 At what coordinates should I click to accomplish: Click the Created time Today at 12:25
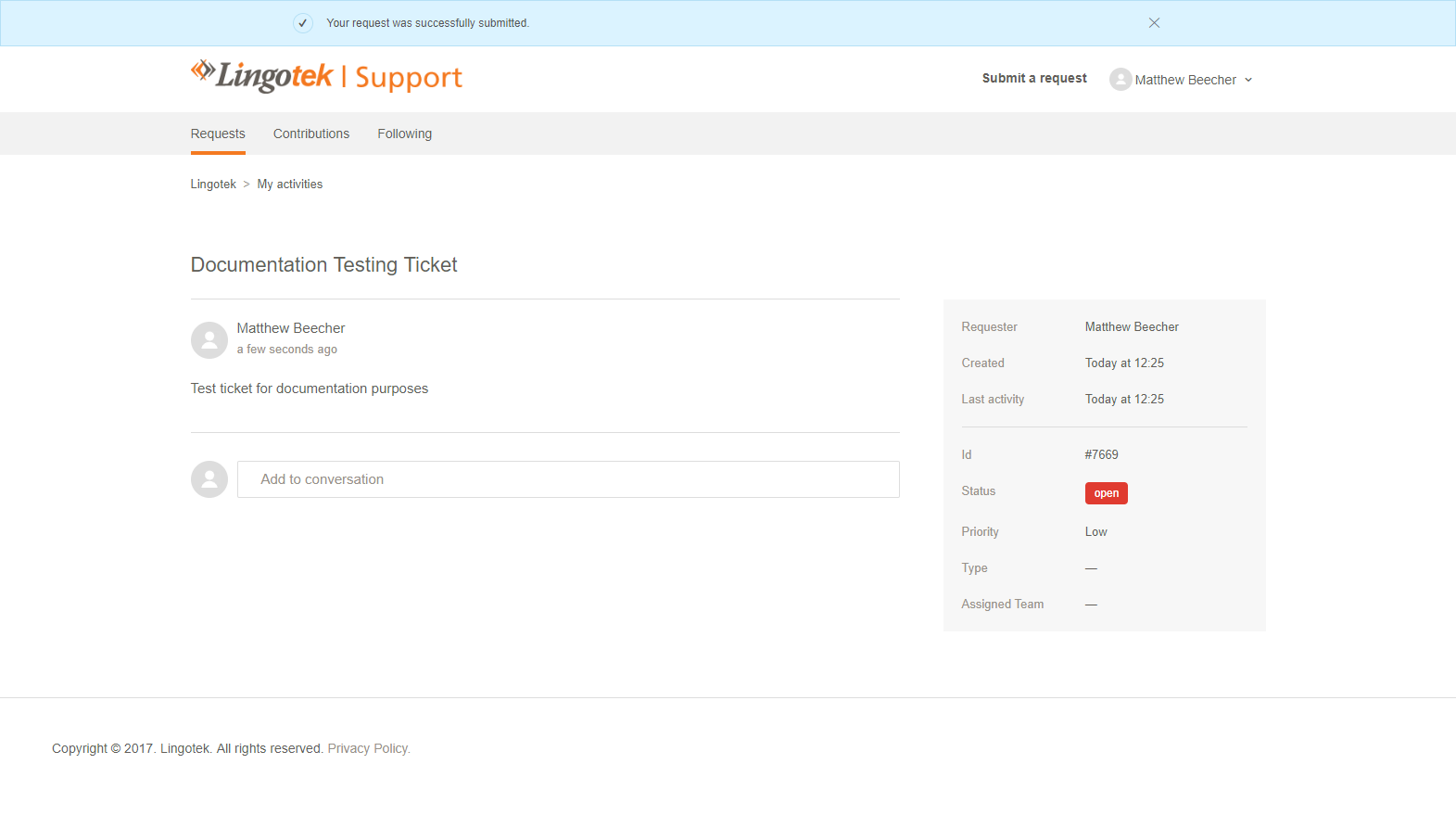coord(1124,363)
